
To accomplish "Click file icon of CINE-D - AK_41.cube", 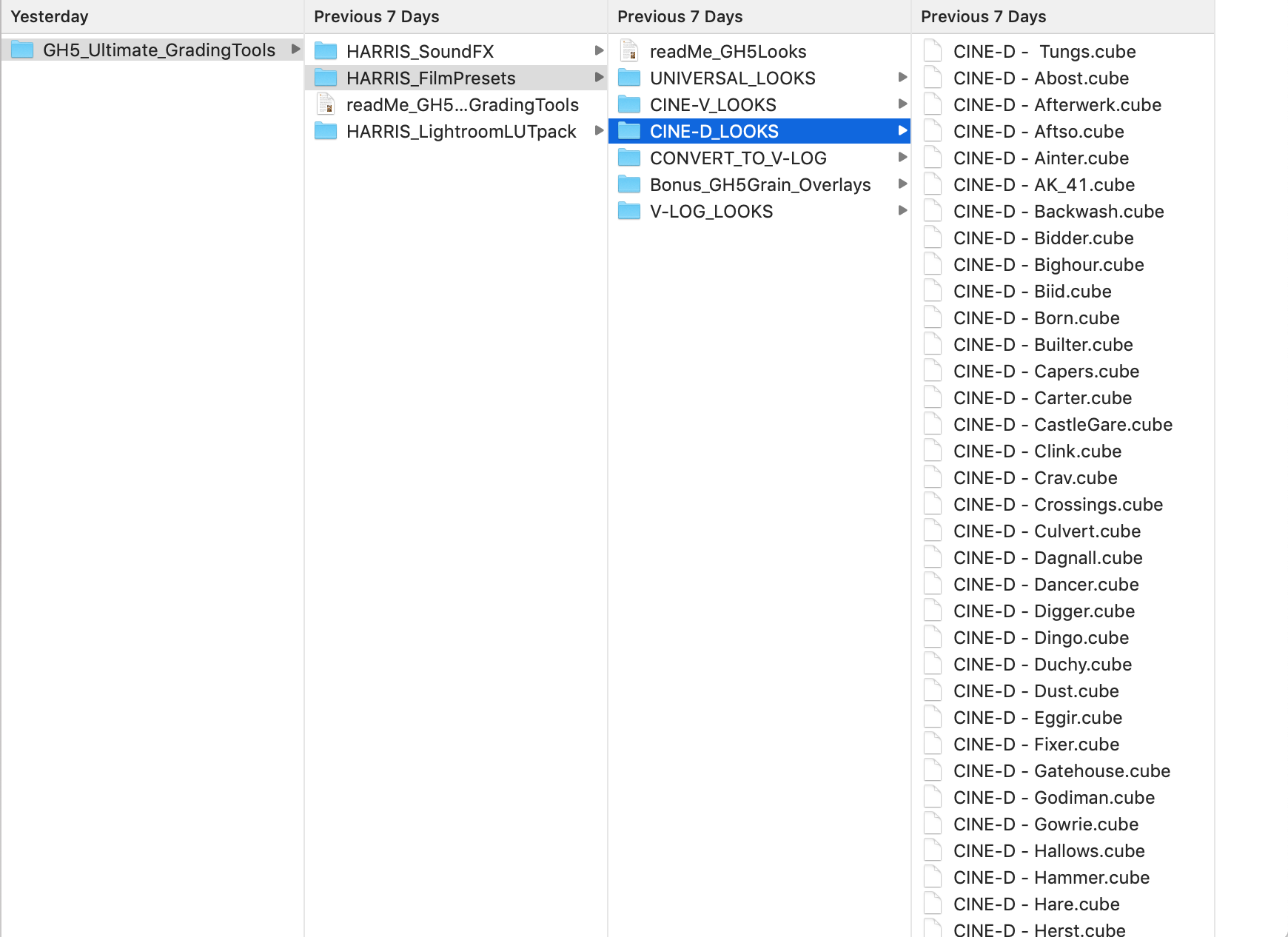I will tap(933, 184).
